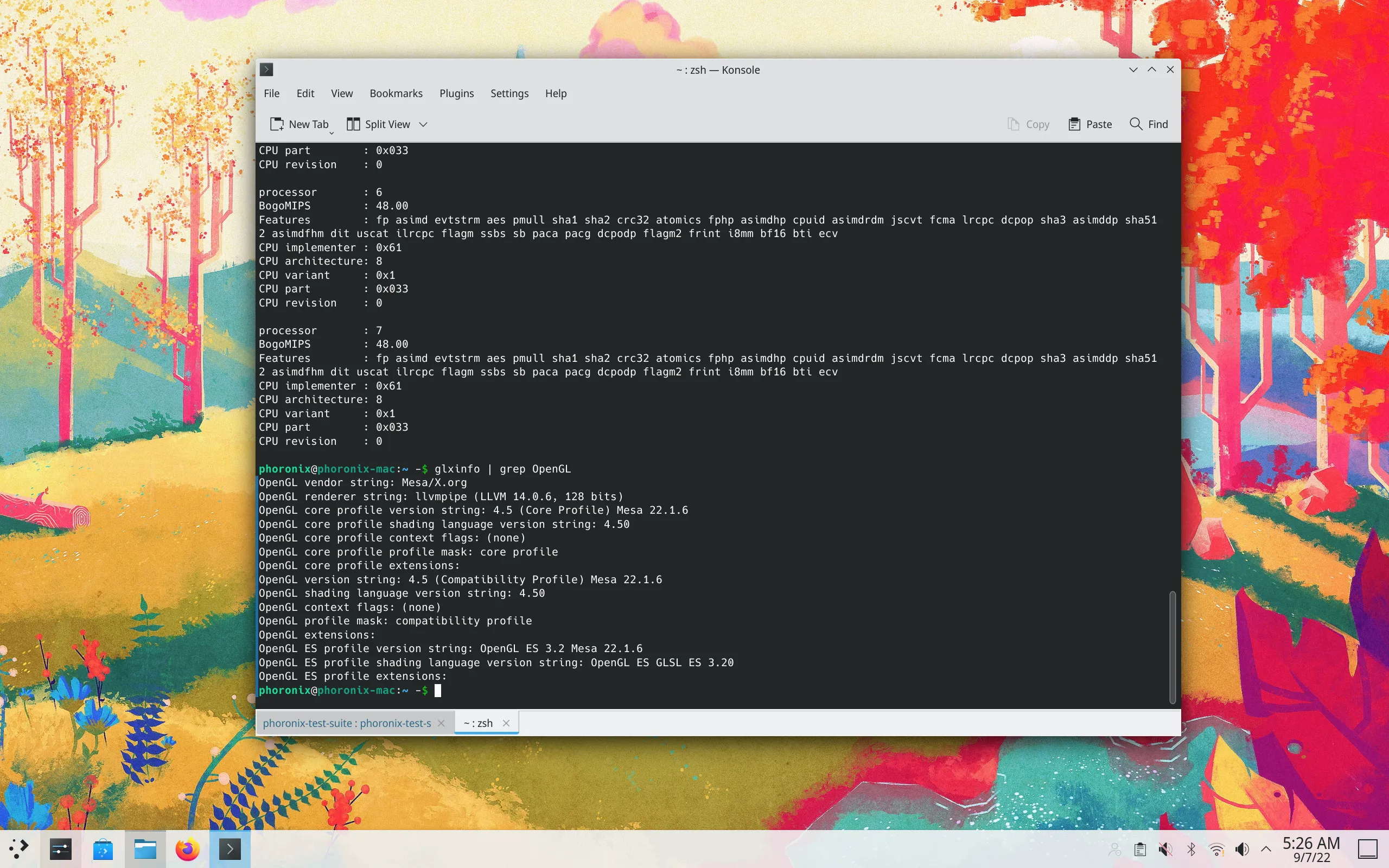
Task: Click the Firefox browser icon in taskbar
Action: click(186, 849)
